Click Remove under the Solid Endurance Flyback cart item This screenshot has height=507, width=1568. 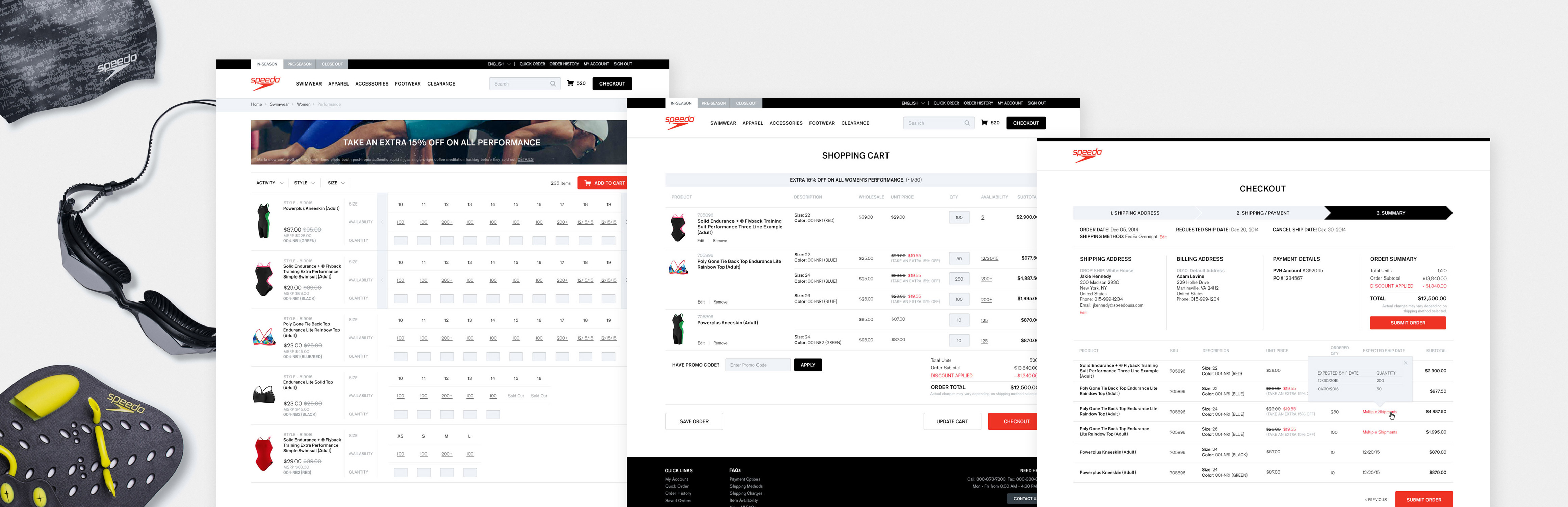coord(720,241)
